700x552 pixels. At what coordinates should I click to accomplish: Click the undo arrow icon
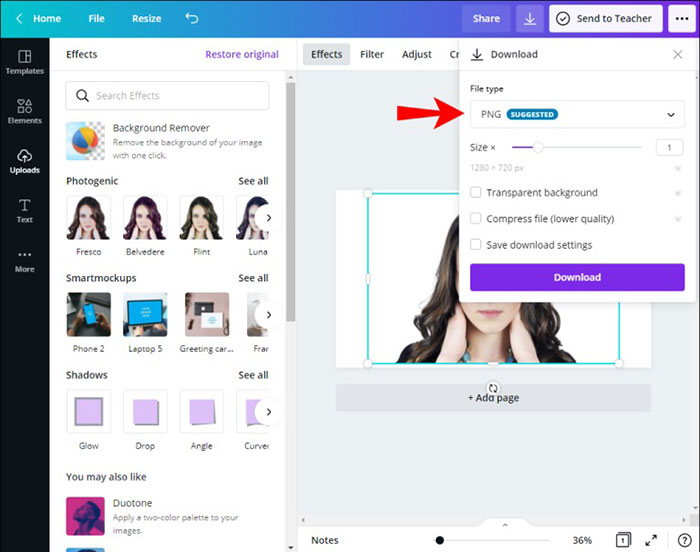191,18
